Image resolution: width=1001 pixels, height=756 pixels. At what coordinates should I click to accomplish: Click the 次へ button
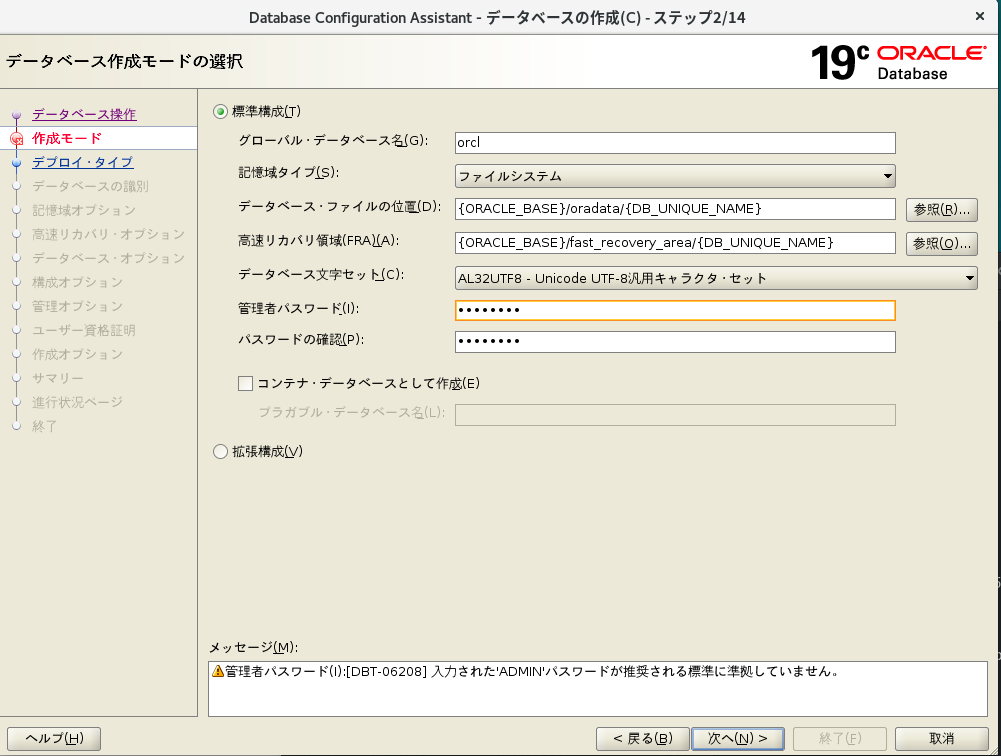(x=738, y=738)
